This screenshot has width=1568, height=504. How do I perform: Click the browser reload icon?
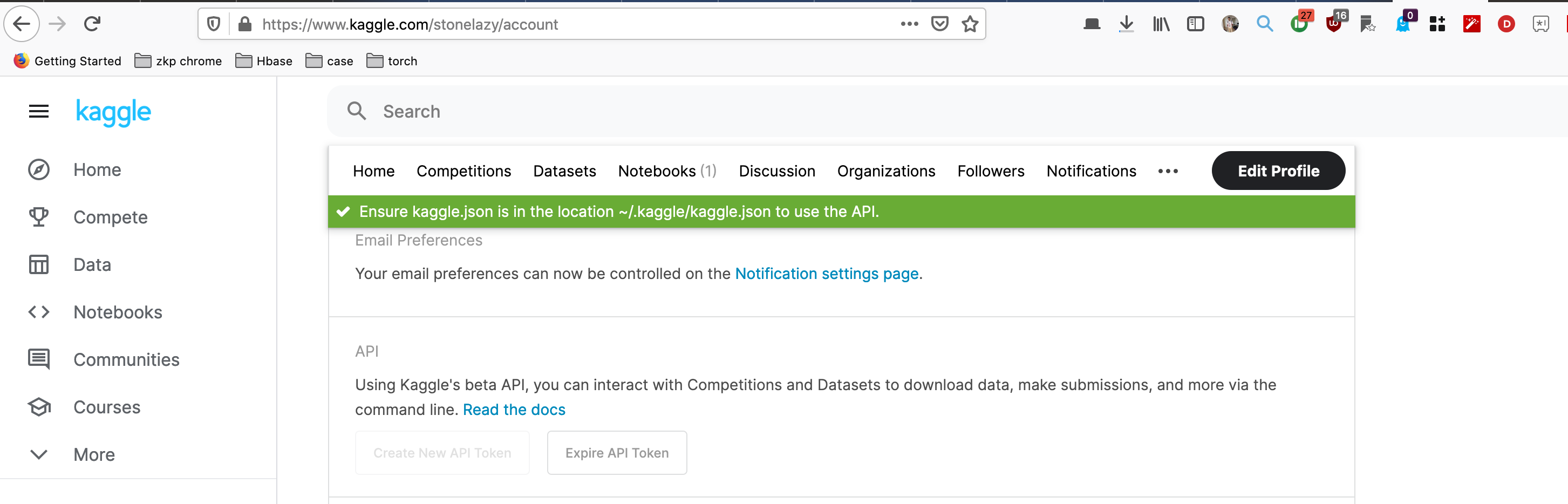click(x=92, y=24)
